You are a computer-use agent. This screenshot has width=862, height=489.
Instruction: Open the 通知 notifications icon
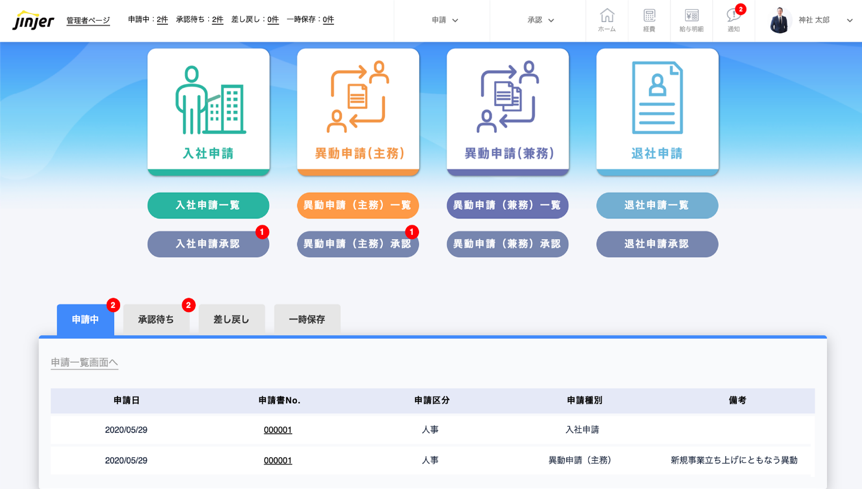point(734,20)
